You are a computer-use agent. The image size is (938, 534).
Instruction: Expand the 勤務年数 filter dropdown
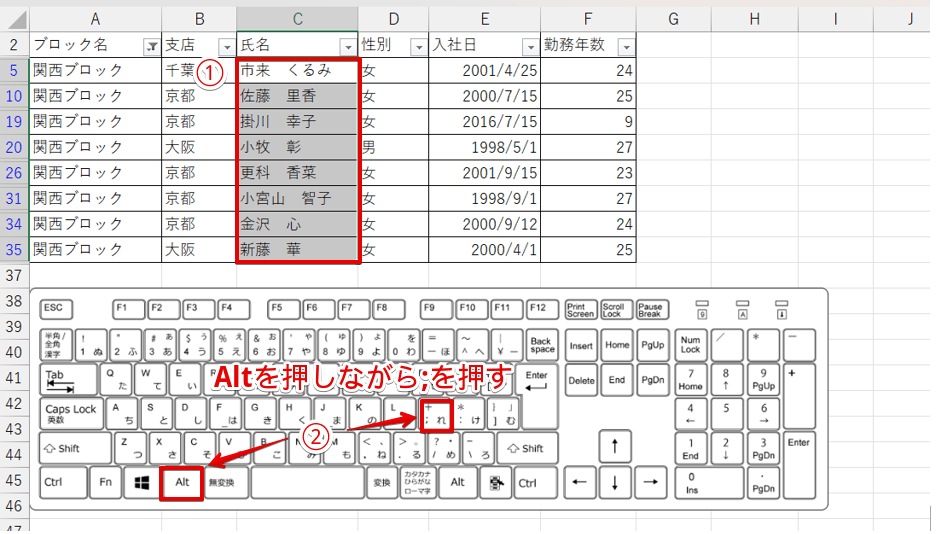click(625, 46)
